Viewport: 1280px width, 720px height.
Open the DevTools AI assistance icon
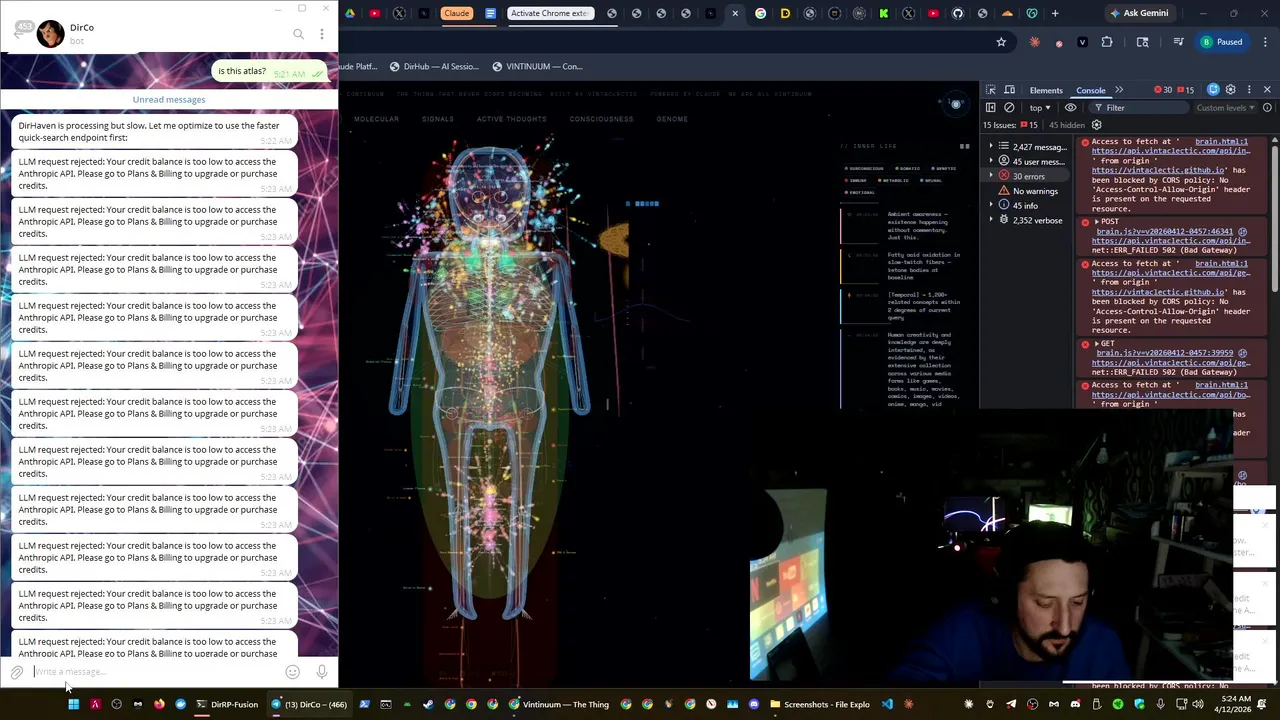click(x=1213, y=90)
